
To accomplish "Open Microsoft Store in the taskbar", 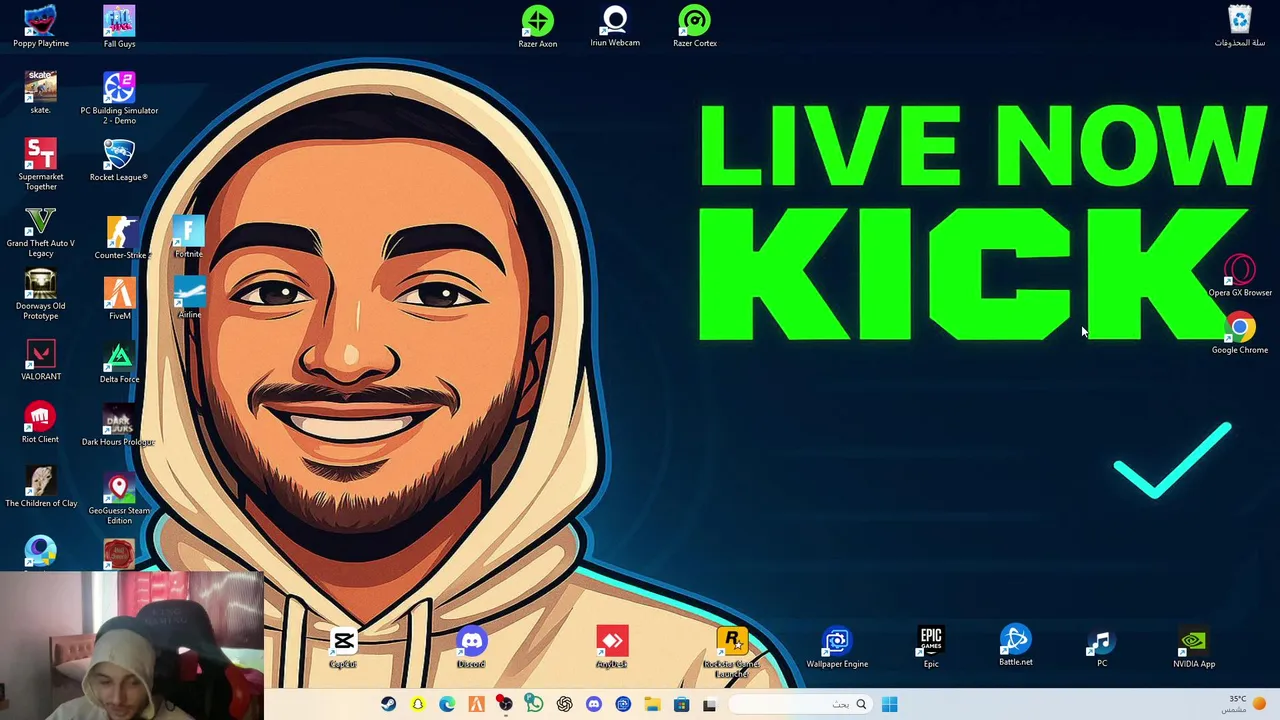I will 681,705.
